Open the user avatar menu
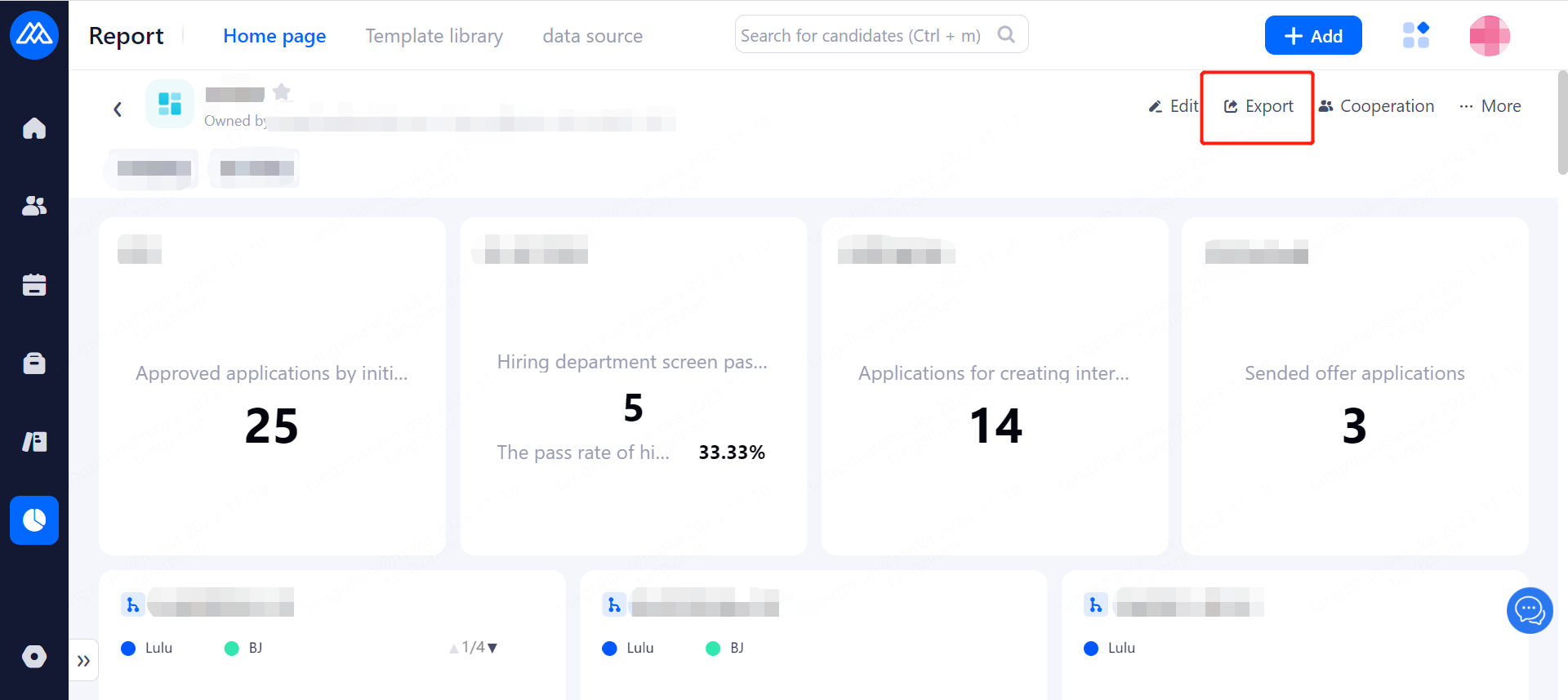The image size is (1568, 700). [1490, 36]
